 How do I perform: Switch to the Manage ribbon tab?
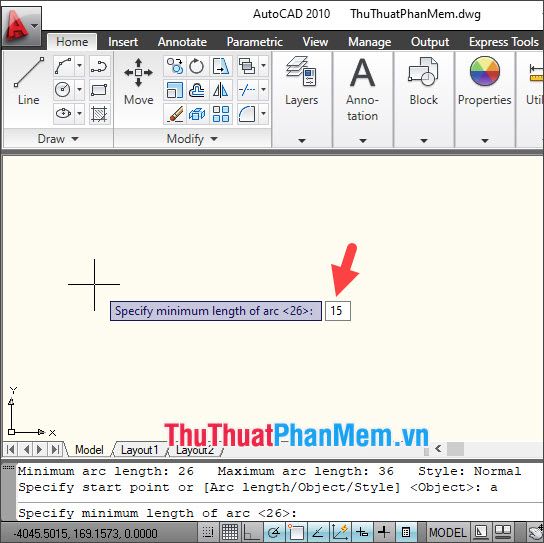pyautogui.click(x=369, y=42)
